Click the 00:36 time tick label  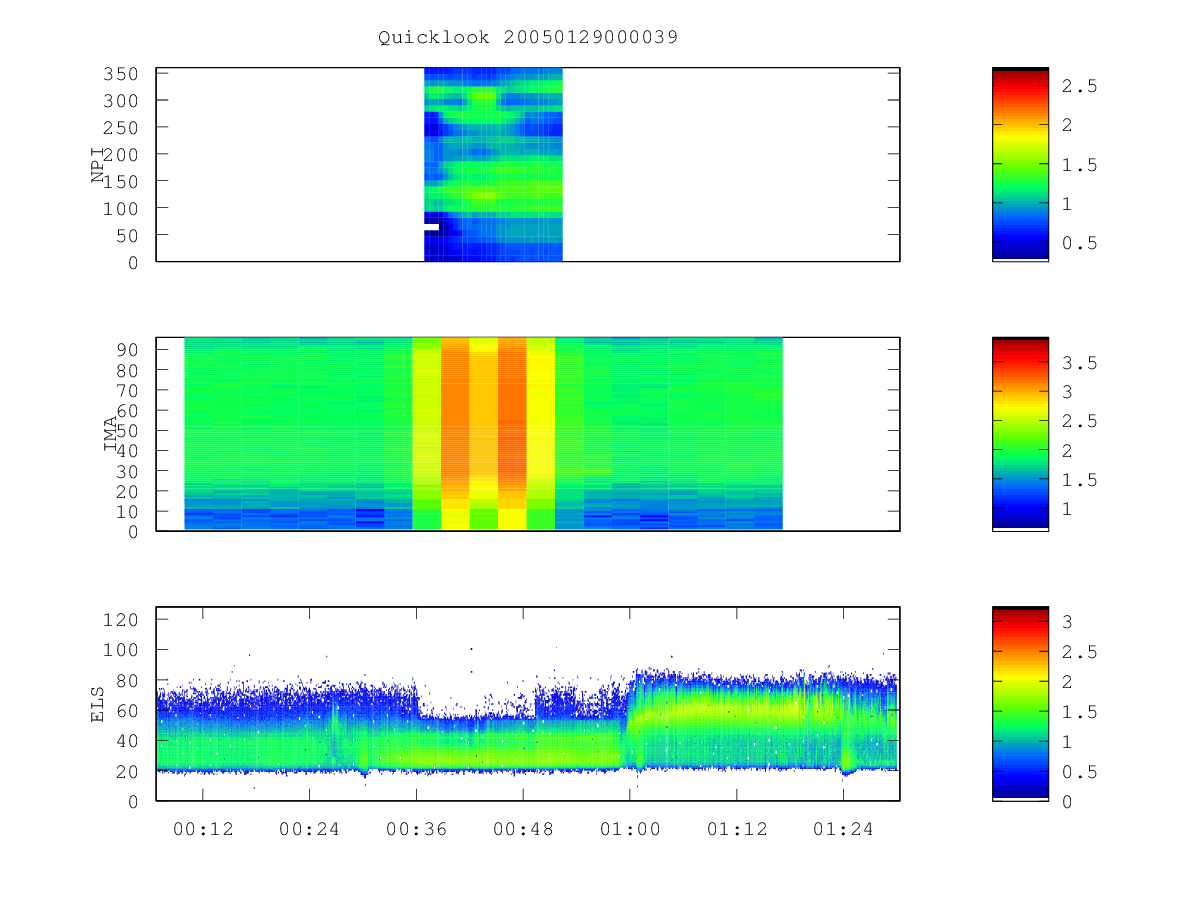click(x=416, y=829)
